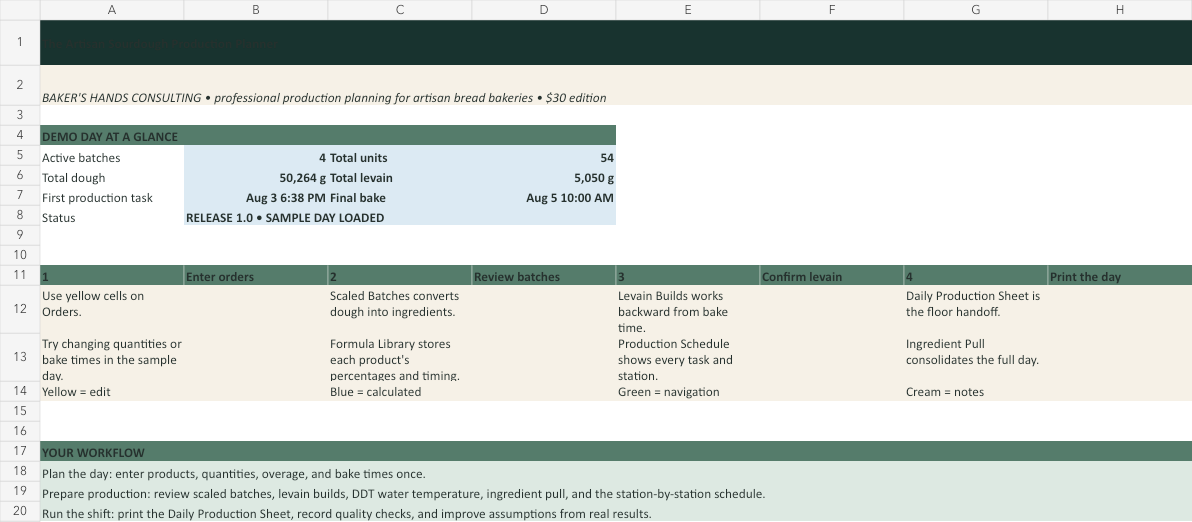
Task: Select row 1 header
Action: coord(20,43)
